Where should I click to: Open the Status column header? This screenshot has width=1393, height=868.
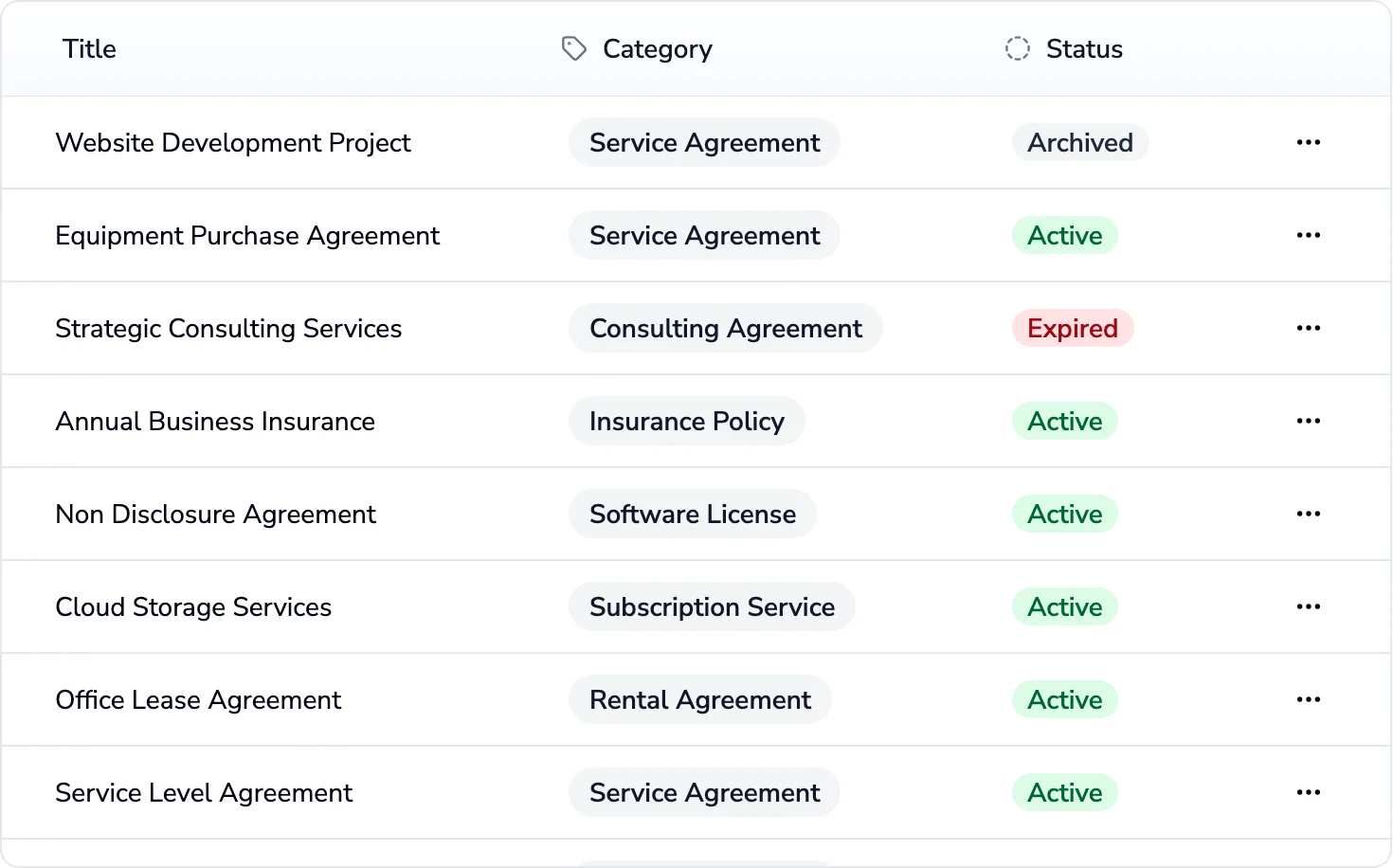1084,48
